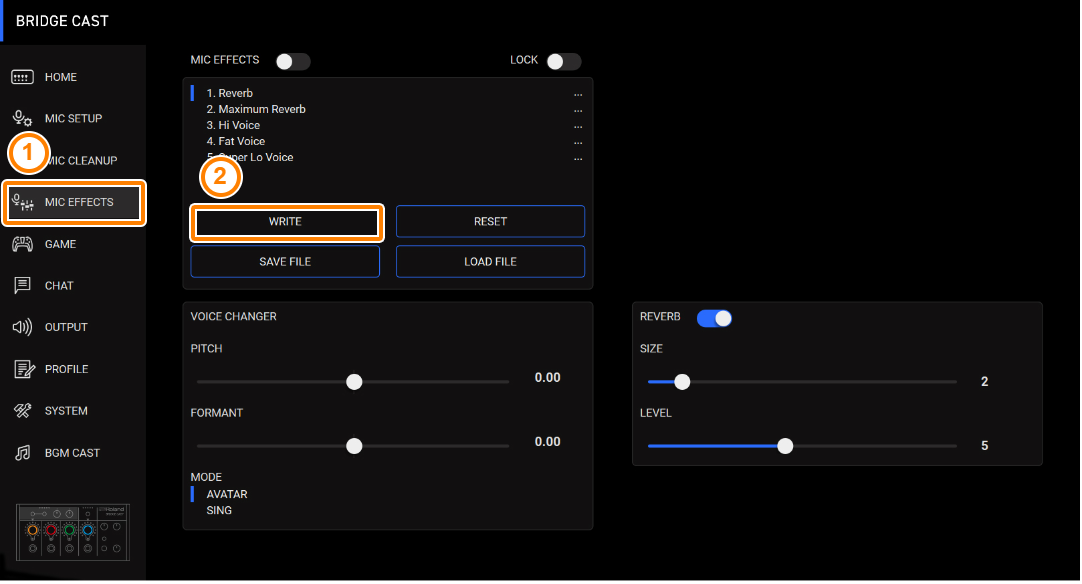Screen dimensions: 1082x584
Task: Select AVATAR voice changer mode
Action: pyautogui.click(x=227, y=494)
